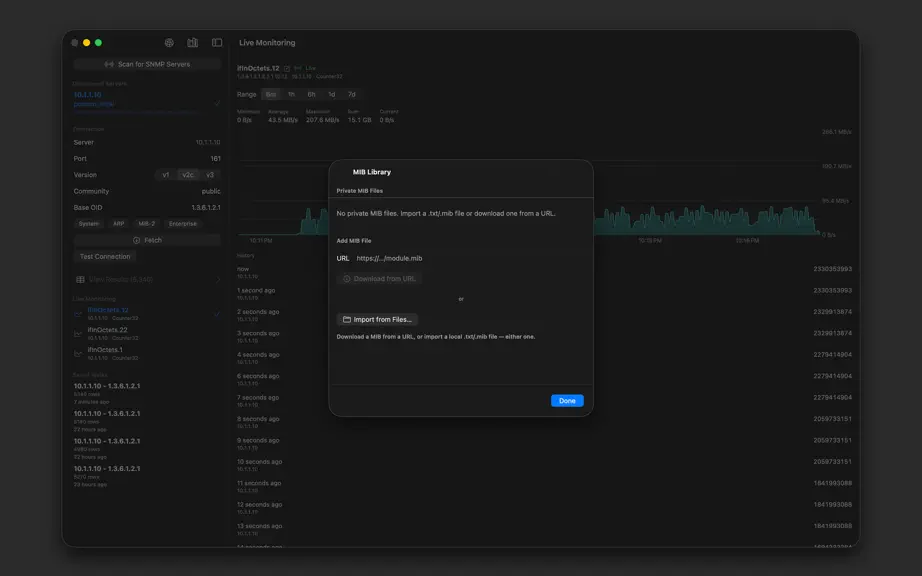
Task: Select ifInOctets.12 in Live Monitoring list
Action: [x=147, y=313]
